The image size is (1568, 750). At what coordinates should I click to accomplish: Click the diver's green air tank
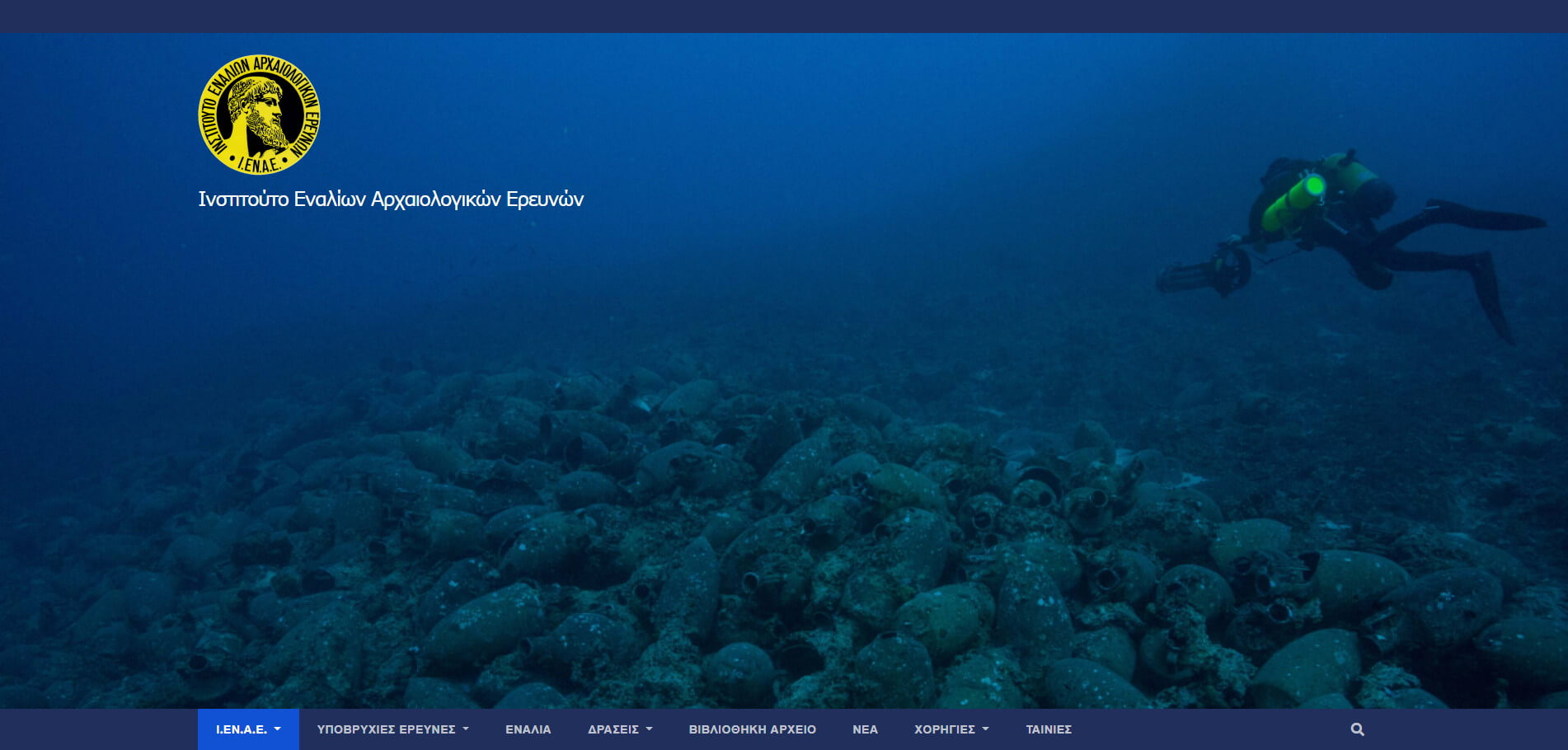coord(1293,202)
